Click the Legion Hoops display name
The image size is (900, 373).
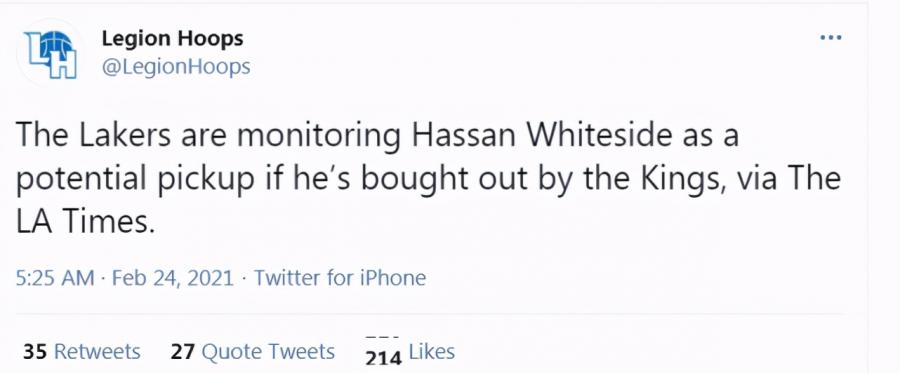[x=173, y=38]
